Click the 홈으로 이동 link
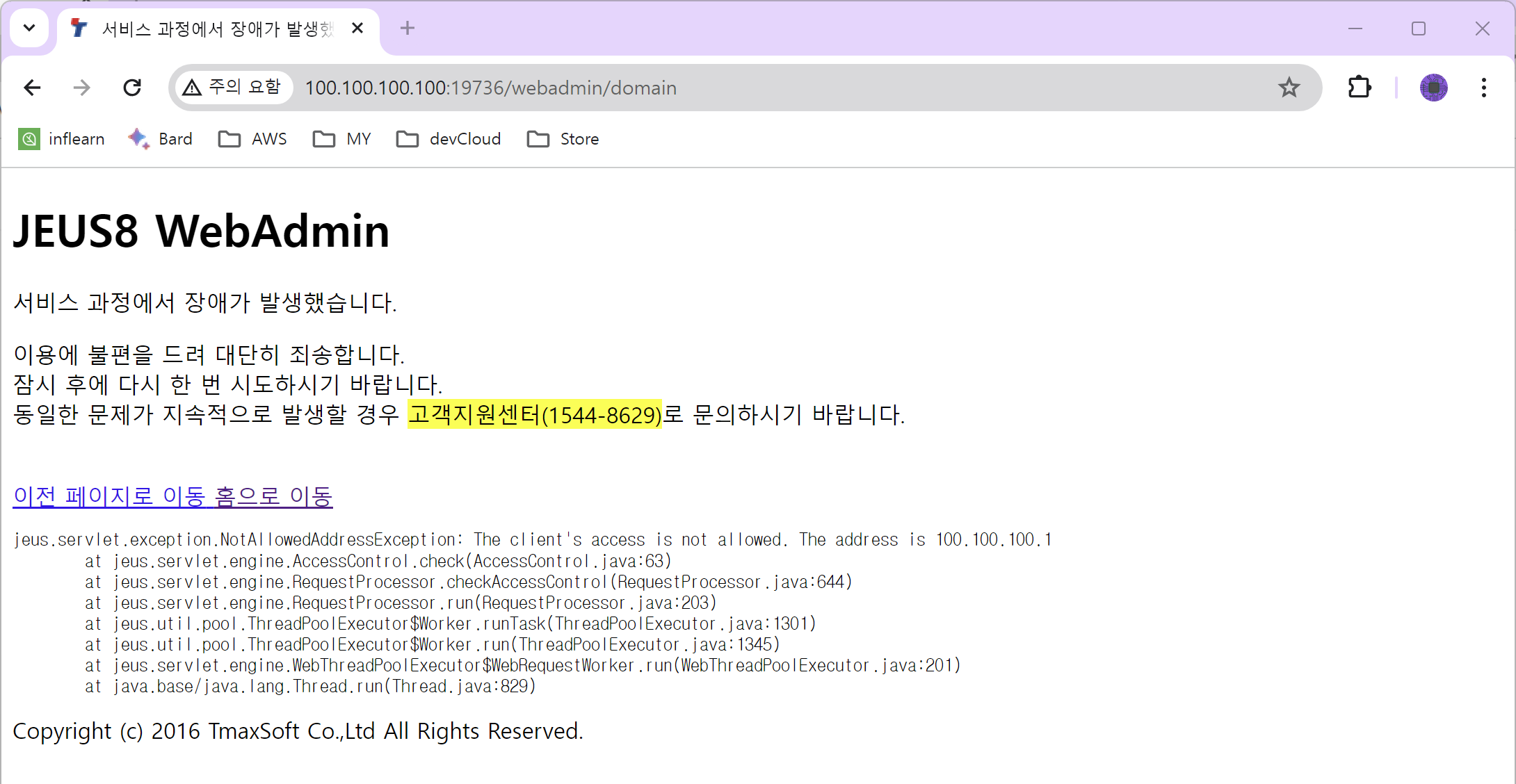Screen dimensions: 1516x784 (x=274, y=496)
